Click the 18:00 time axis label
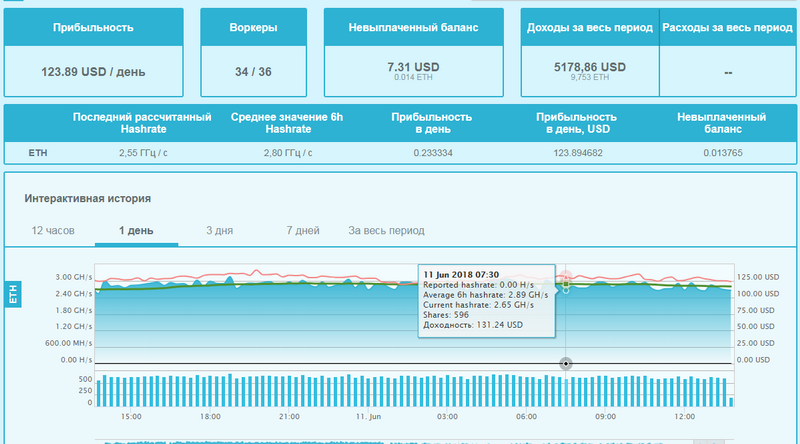 tap(210, 416)
